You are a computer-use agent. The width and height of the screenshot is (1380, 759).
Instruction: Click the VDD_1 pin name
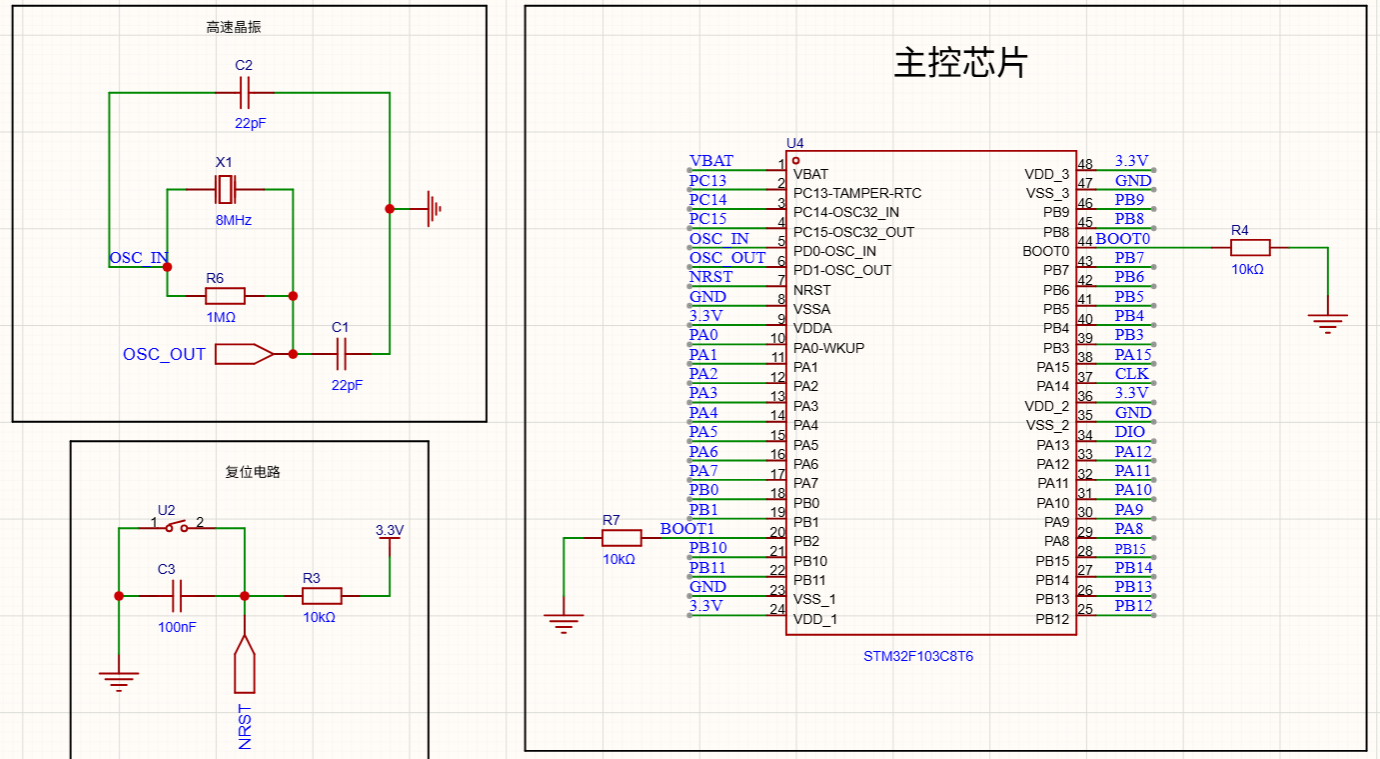pyautogui.click(x=816, y=619)
